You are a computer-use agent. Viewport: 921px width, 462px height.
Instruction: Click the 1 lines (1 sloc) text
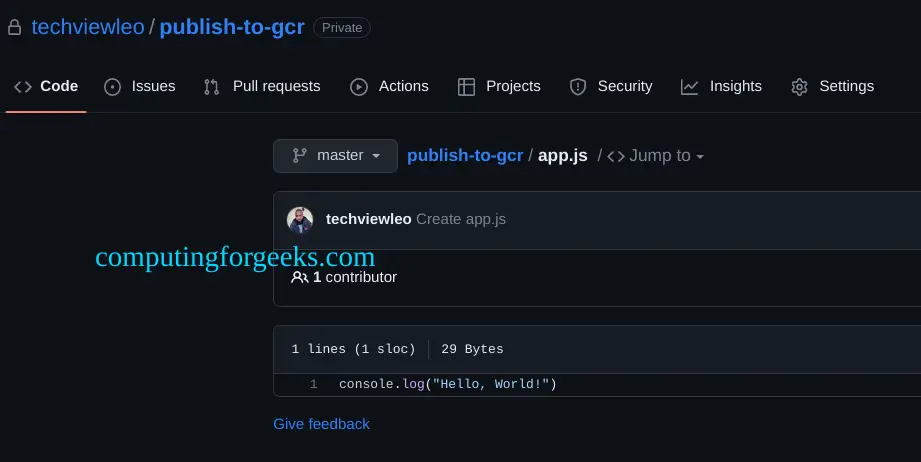point(354,349)
